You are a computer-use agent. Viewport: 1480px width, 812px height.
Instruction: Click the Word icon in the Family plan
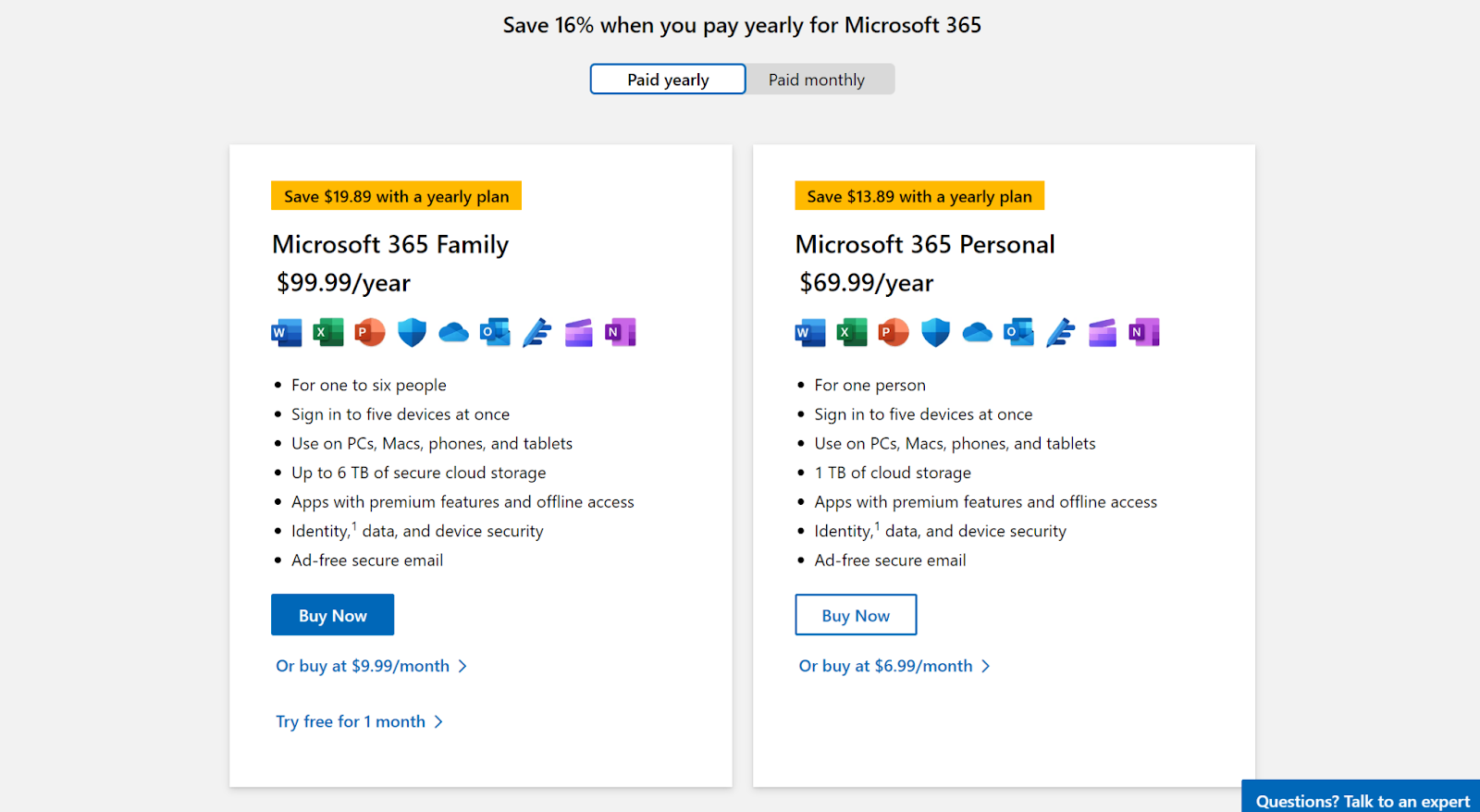click(287, 332)
